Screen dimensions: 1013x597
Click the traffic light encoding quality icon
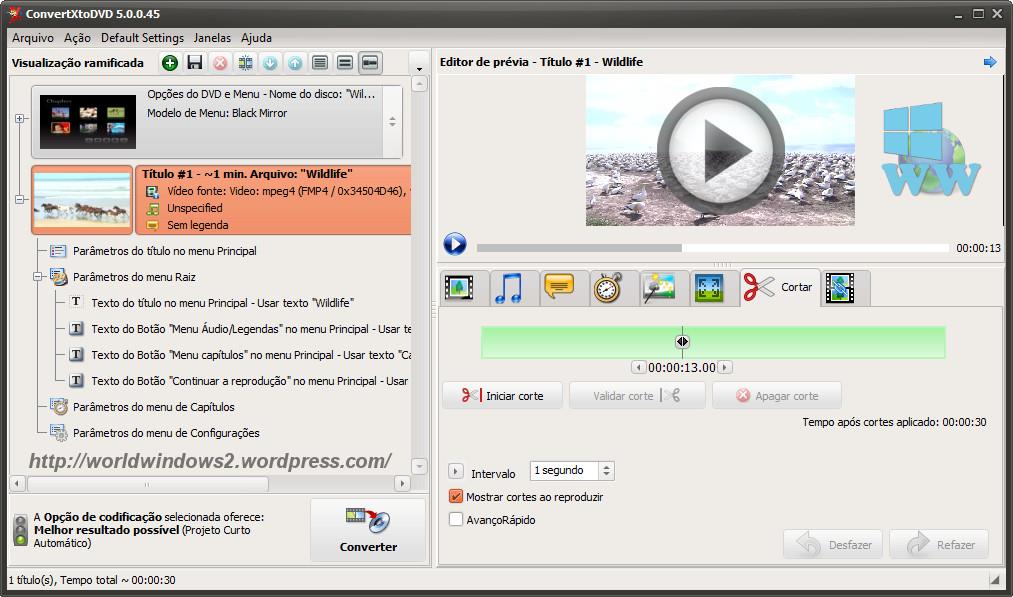pyautogui.click(x=21, y=530)
